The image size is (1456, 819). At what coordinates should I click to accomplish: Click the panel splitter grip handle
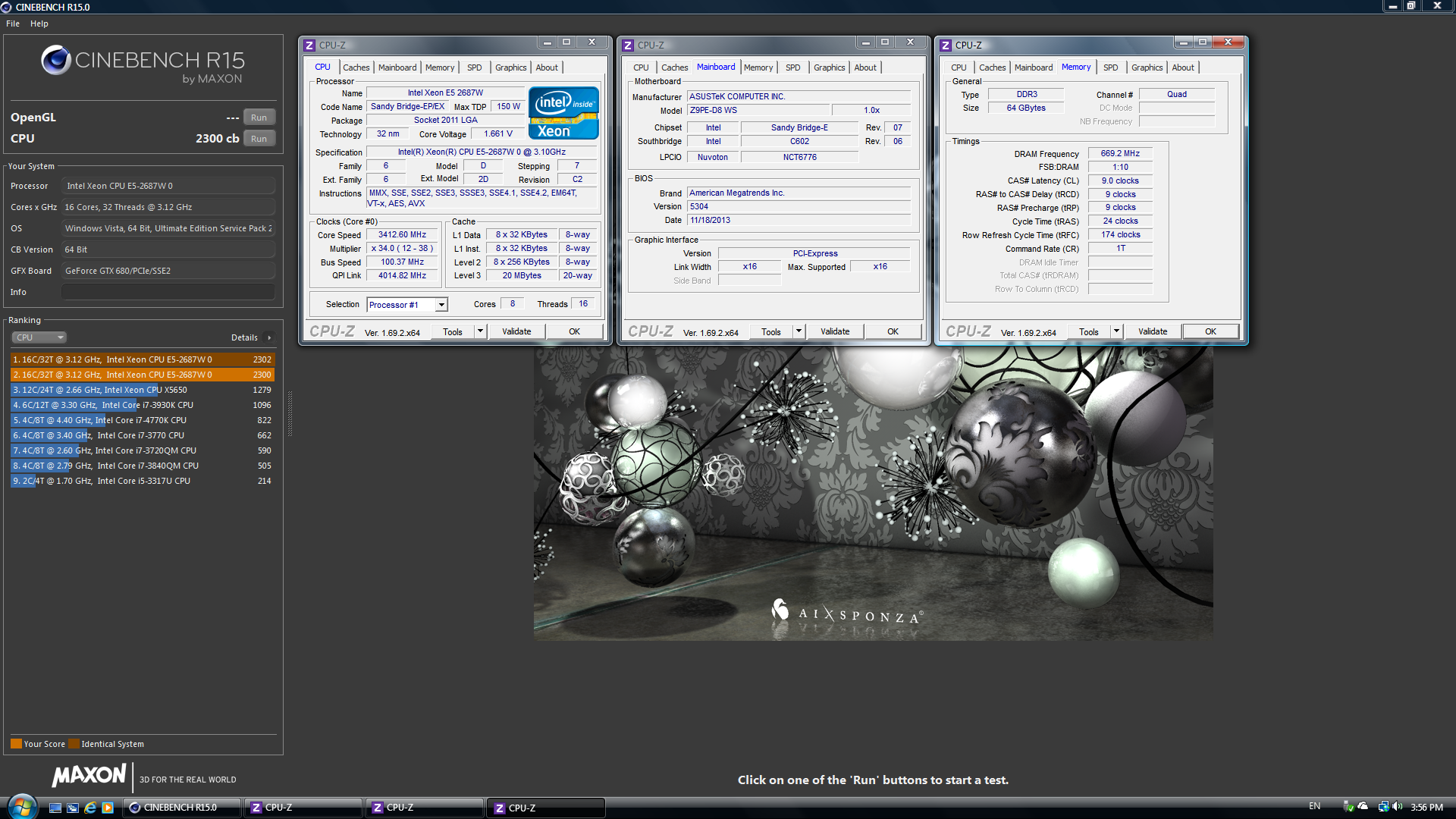tap(290, 413)
